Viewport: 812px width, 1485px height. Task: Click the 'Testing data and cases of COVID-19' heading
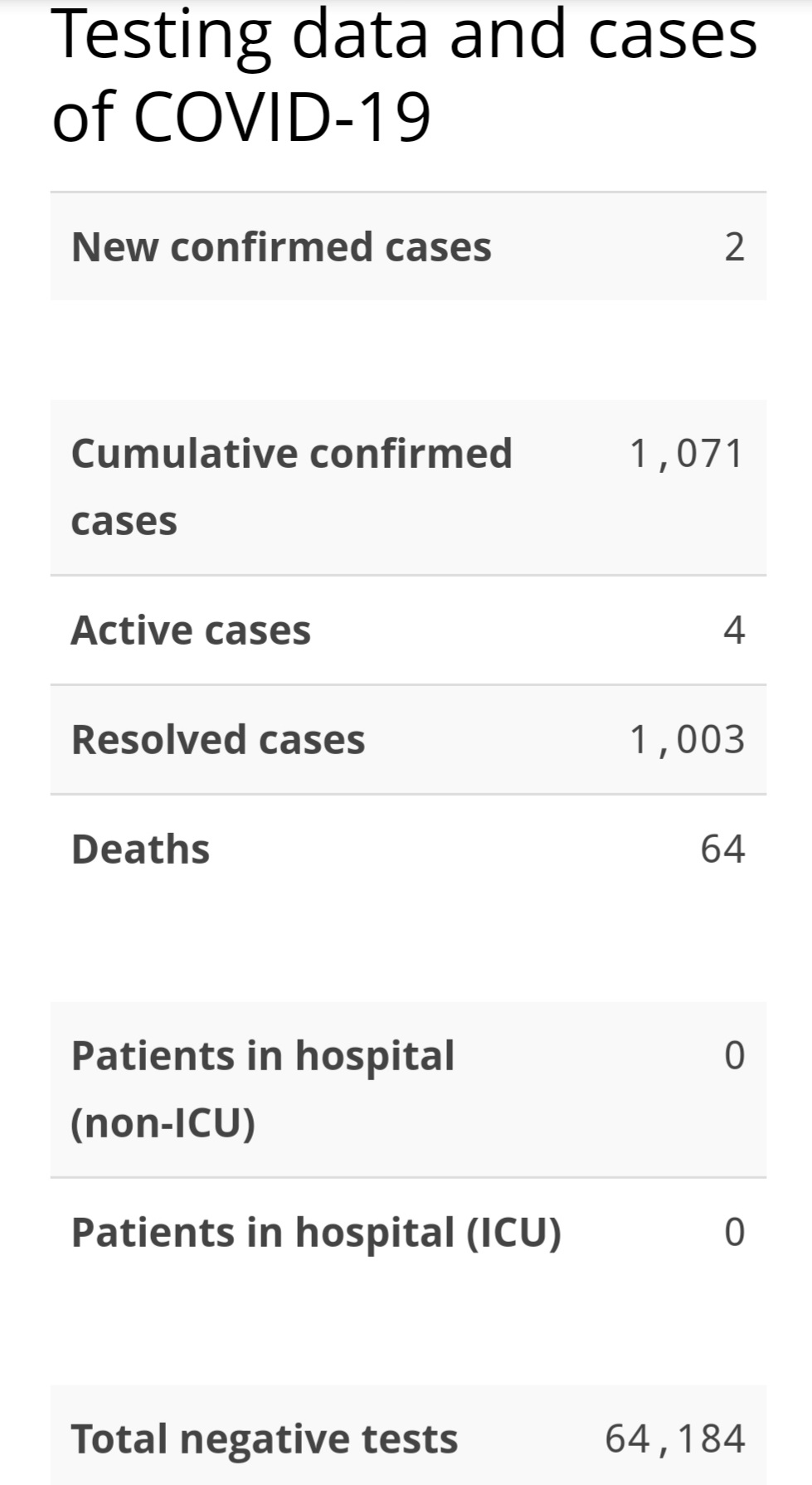(405, 75)
